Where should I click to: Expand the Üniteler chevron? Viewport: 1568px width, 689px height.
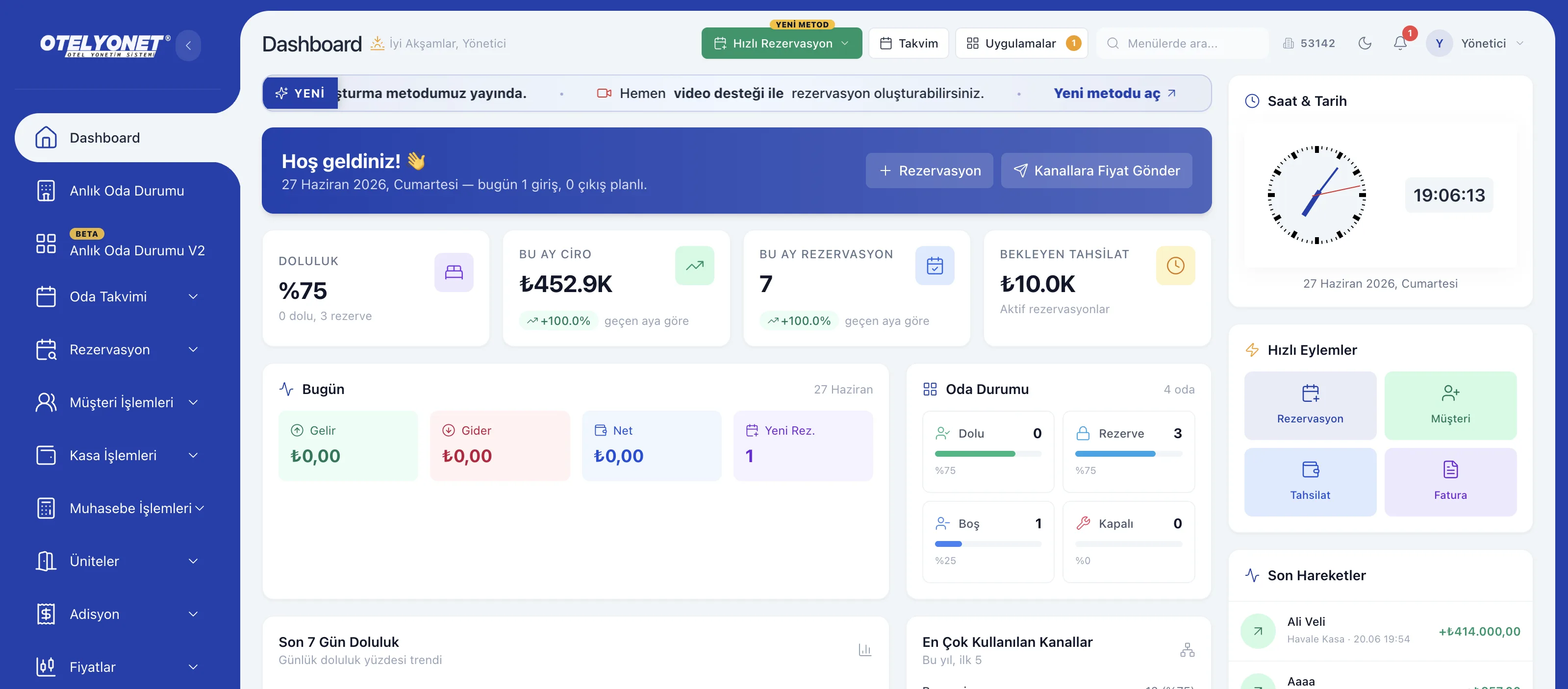pyautogui.click(x=193, y=561)
